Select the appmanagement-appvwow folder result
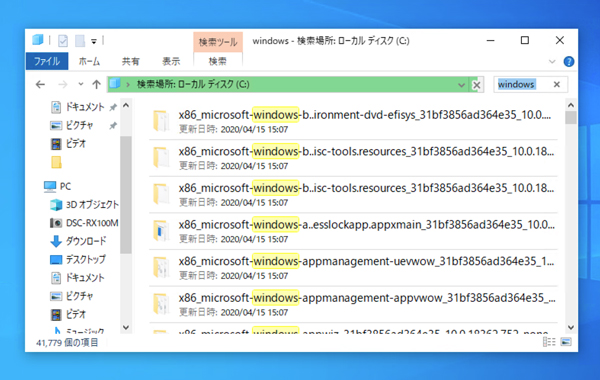 (353, 304)
